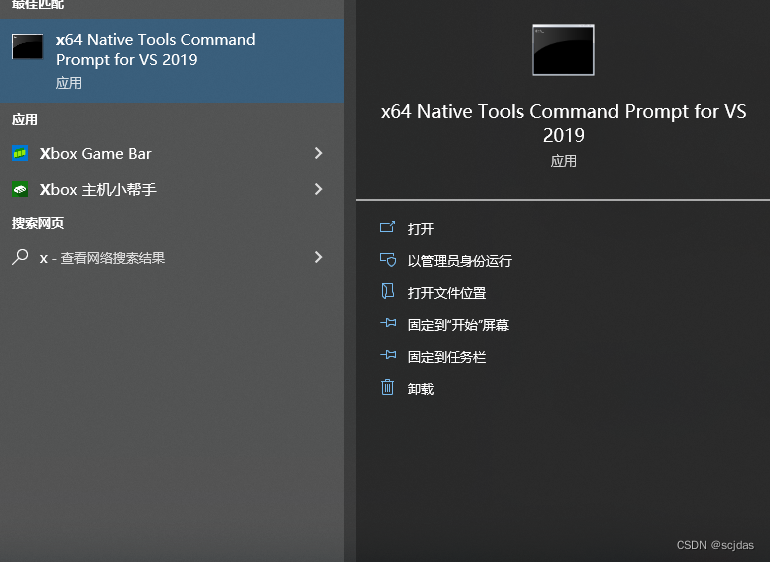Expand the 查看网络搜索结果 chevron arrow

click(318, 257)
